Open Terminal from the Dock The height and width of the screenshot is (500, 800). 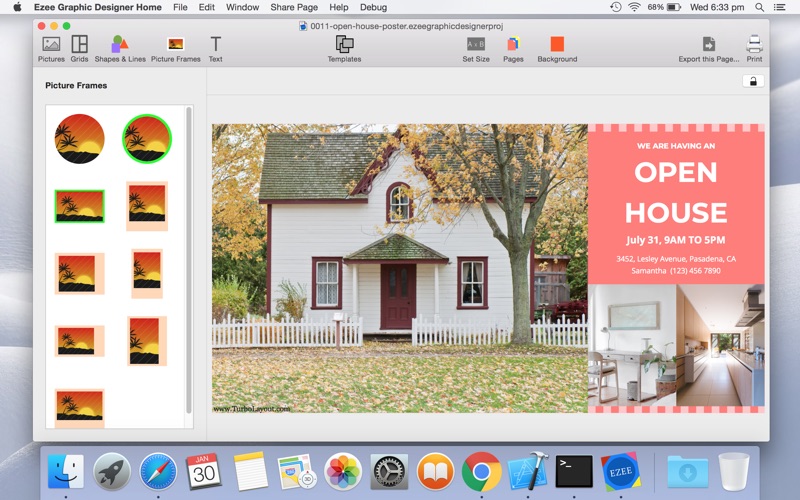(x=574, y=471)
